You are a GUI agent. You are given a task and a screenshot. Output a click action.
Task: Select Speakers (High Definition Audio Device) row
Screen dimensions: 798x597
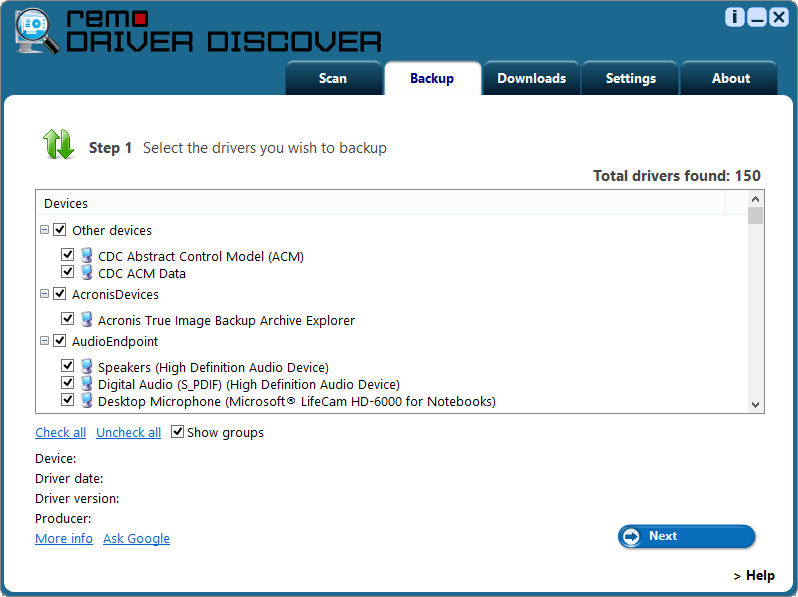pos(213,367)
